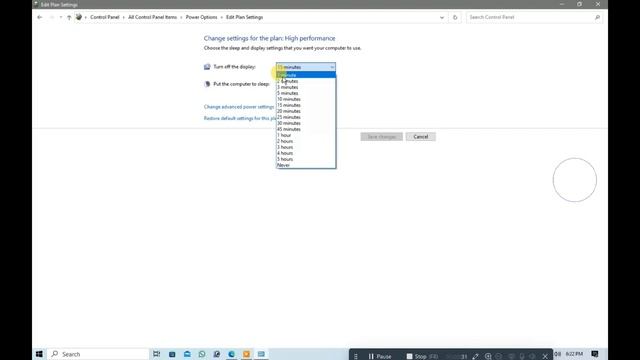Click All Control Panel Items breadcrumb
Image resolution: width=640 pixels, height=360 pixels.
point(153,17)
